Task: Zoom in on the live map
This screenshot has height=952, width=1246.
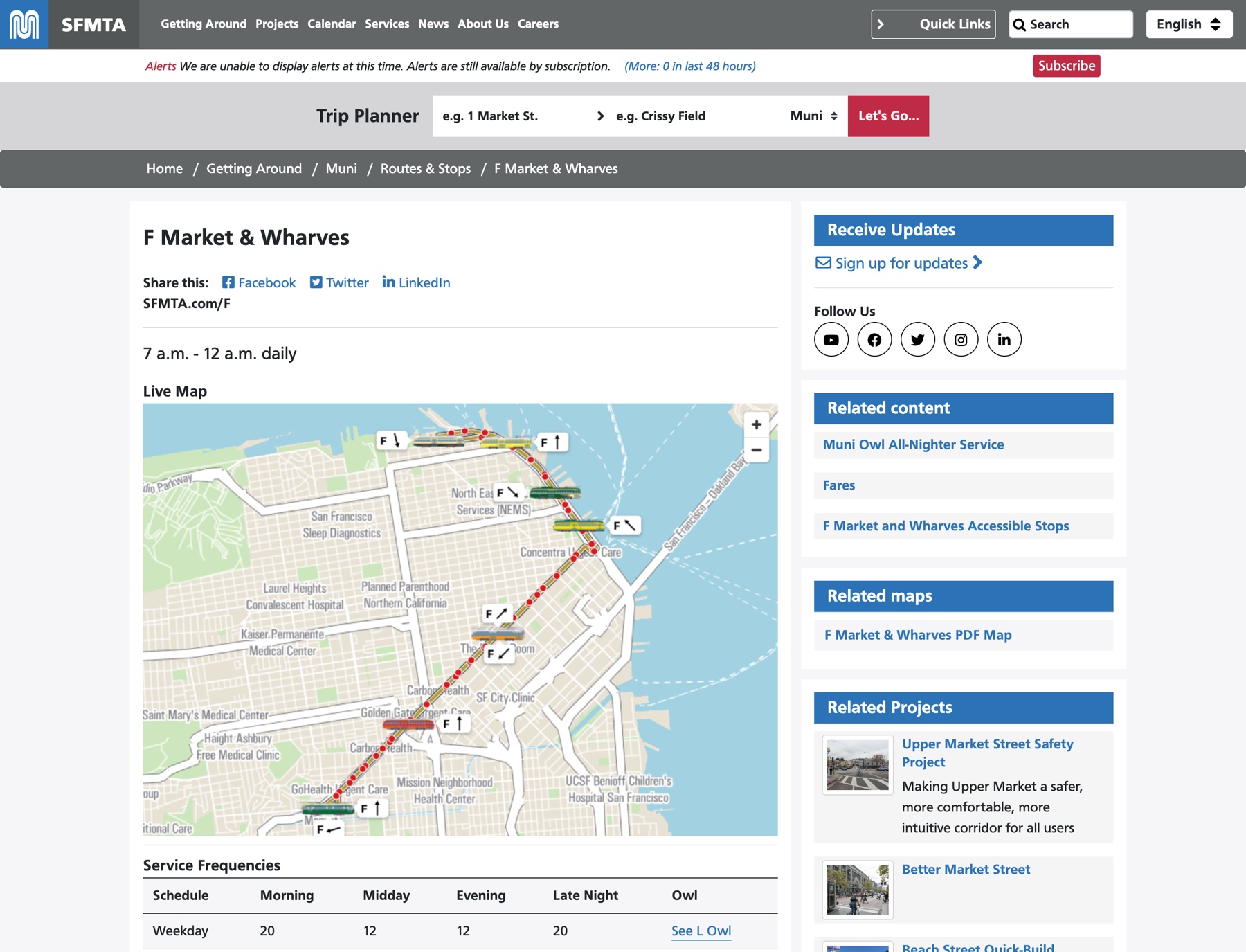Action: 757,424
